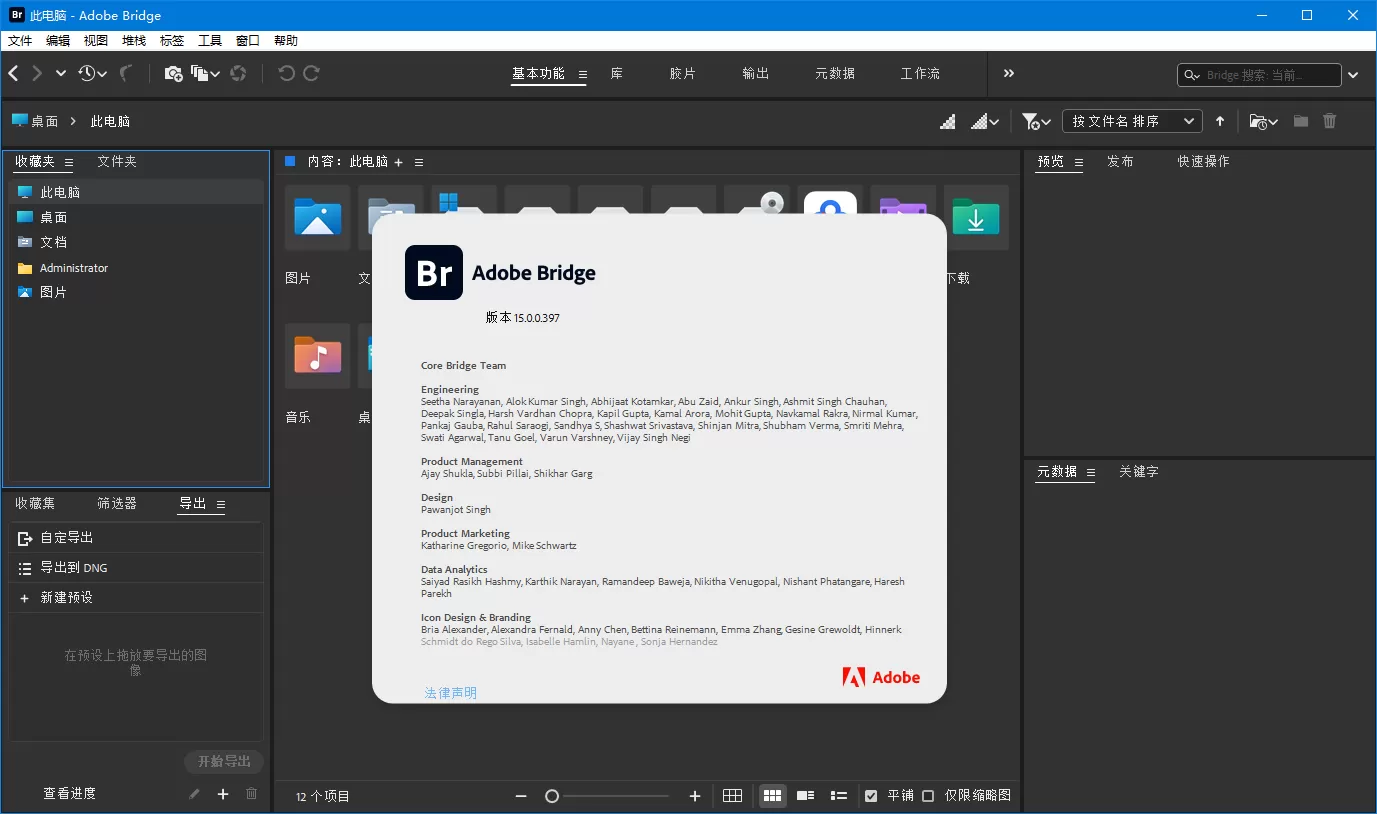Image resolution: width=1377 pixels, height=814 pixels.
Task: Toggle list view in the bottom bar
Action: [838, 795]
